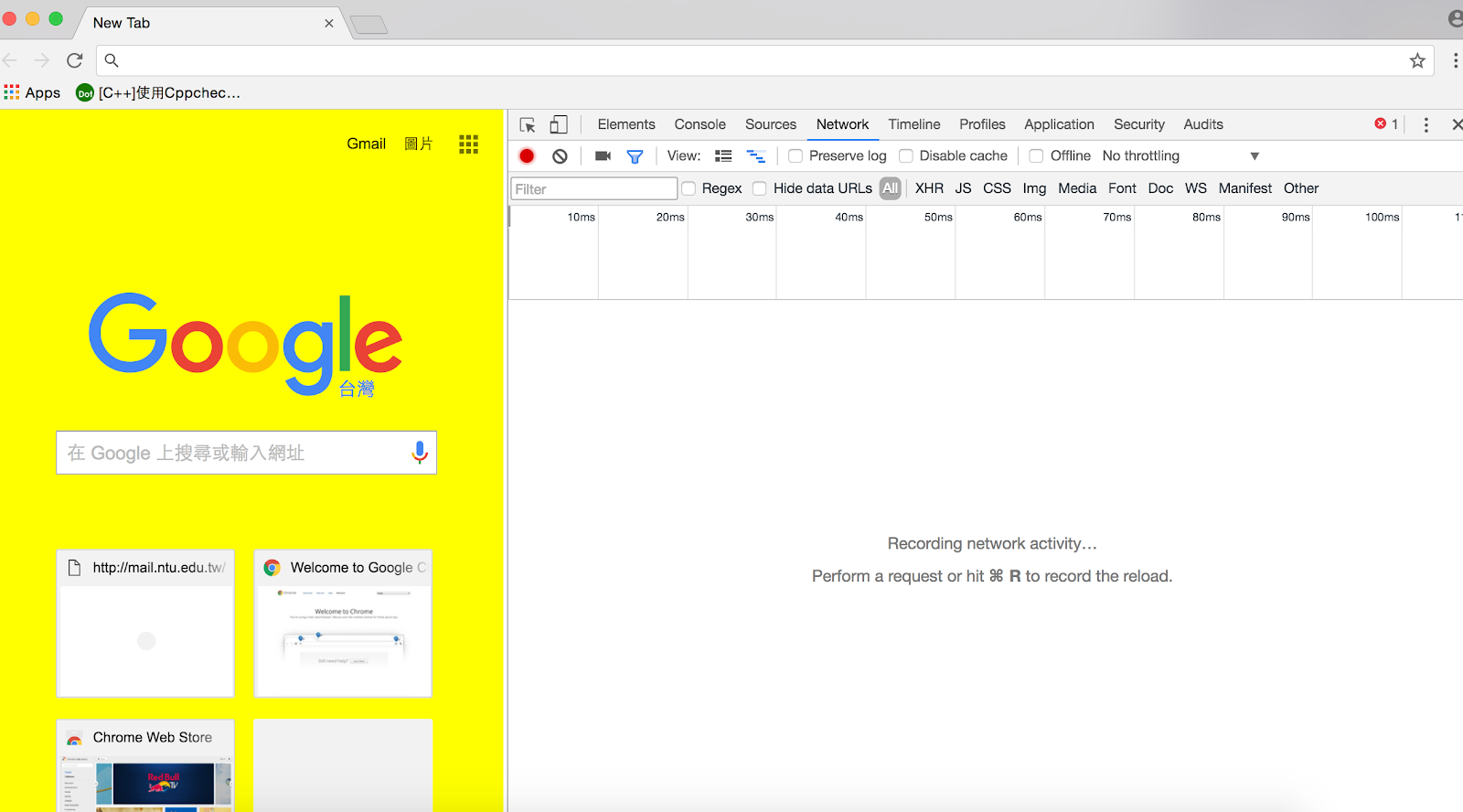Toggle the device toolbar icon

[x=559, y=125]
